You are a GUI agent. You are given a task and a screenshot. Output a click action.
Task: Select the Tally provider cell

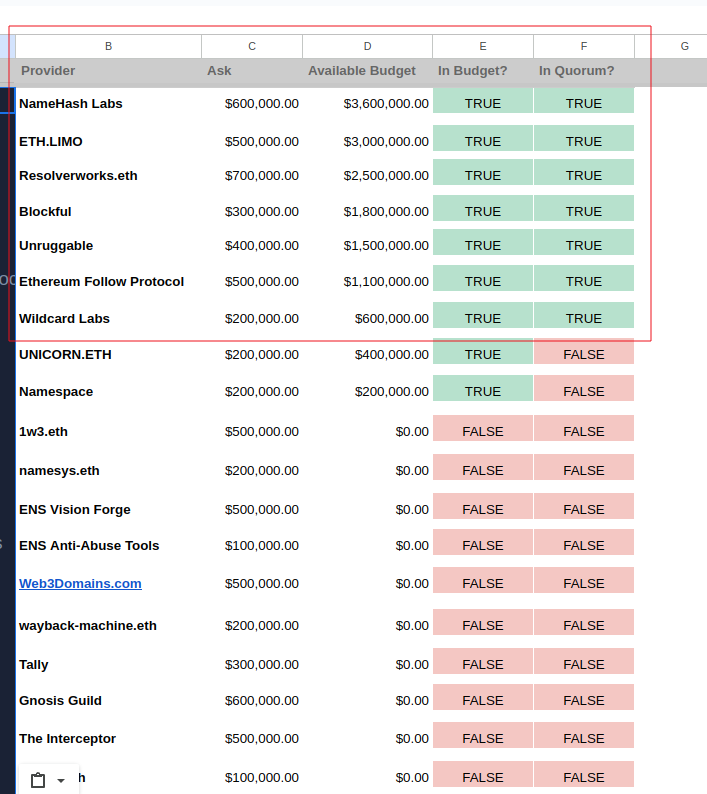tap(33, 664)
